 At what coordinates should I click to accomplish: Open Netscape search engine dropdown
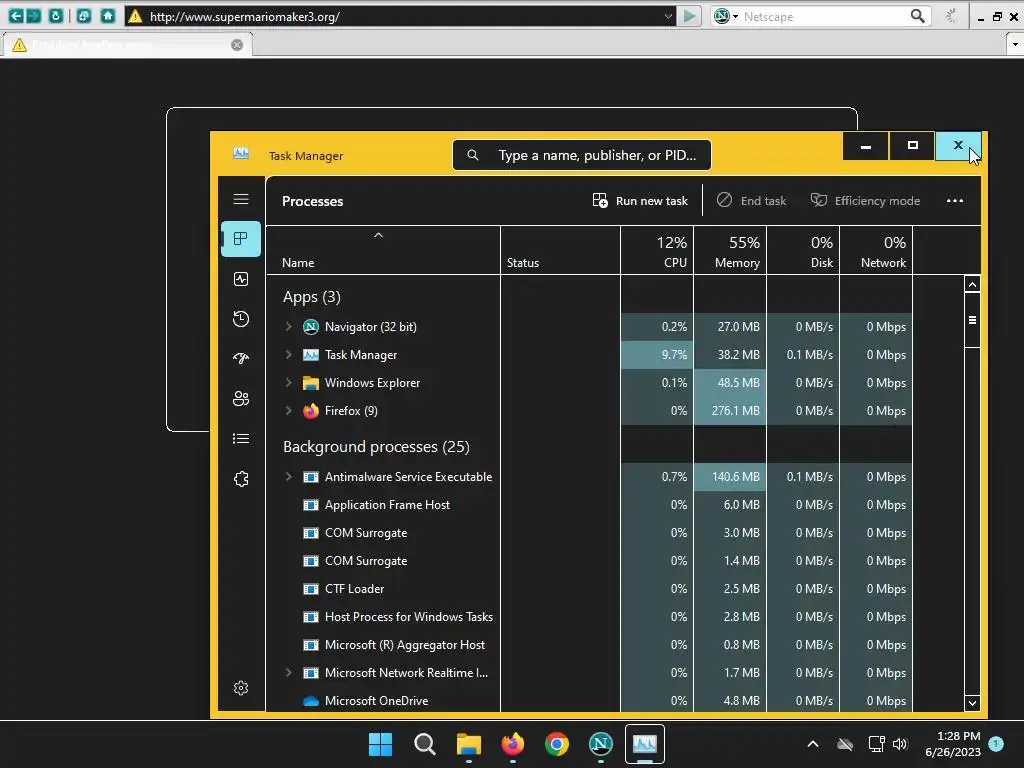click(726, 16)
